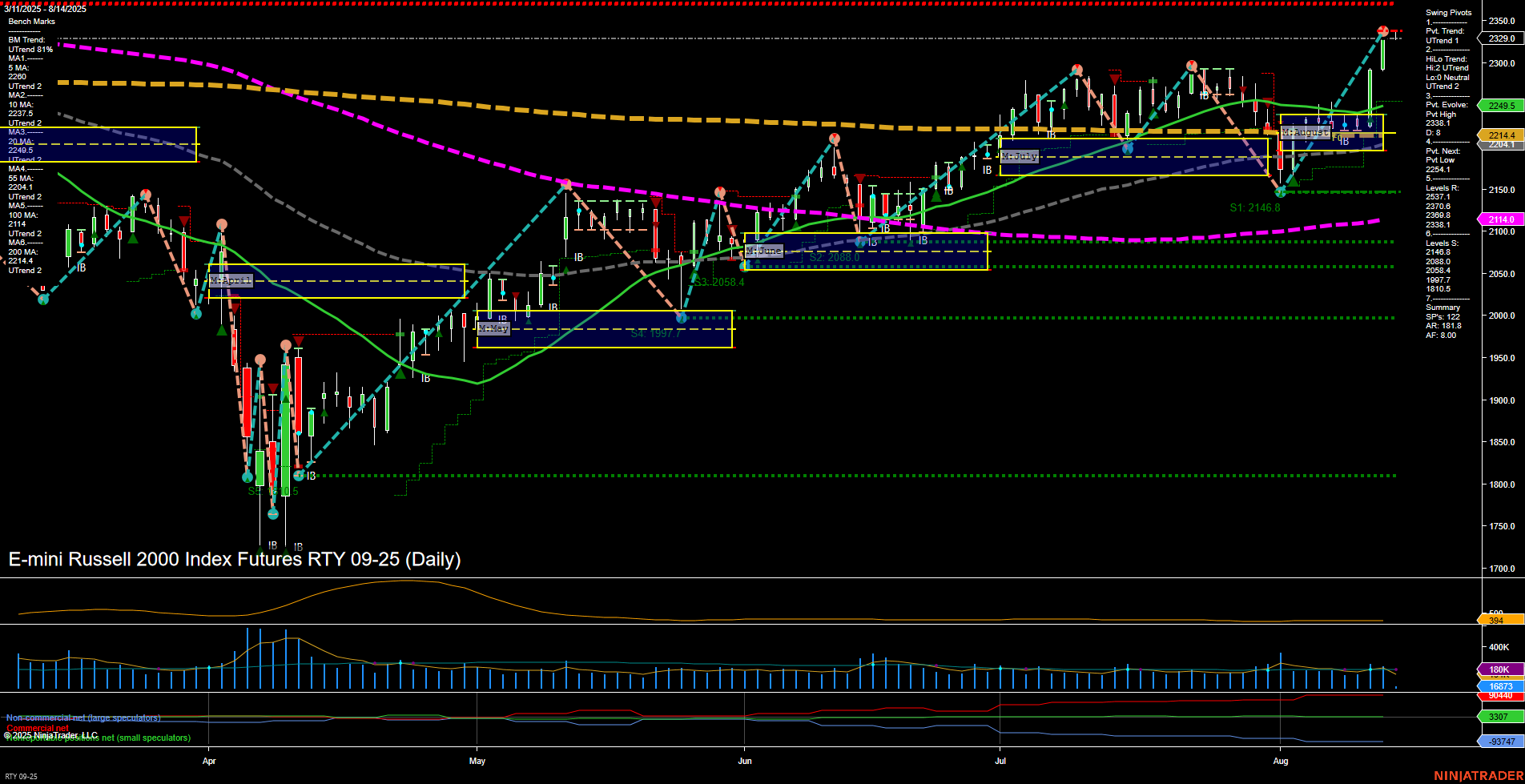The width and height of the screenshot is (1525, 784).
Task: Click the blue 16873 volume marker
Action: pos(1502,686)
